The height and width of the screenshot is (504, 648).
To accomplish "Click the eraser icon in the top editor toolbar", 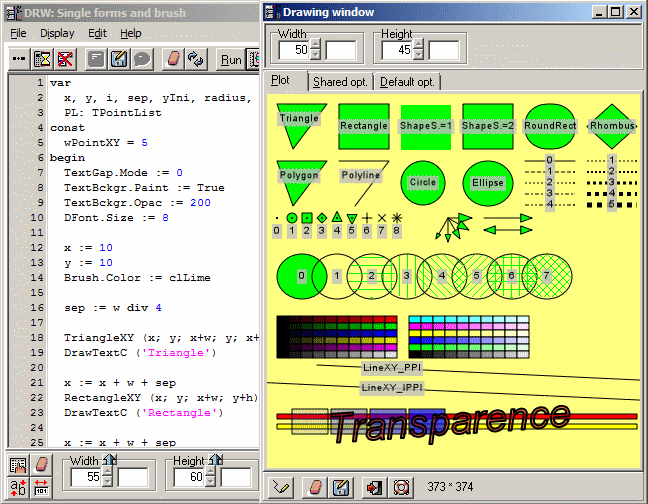I will (173, 59).
